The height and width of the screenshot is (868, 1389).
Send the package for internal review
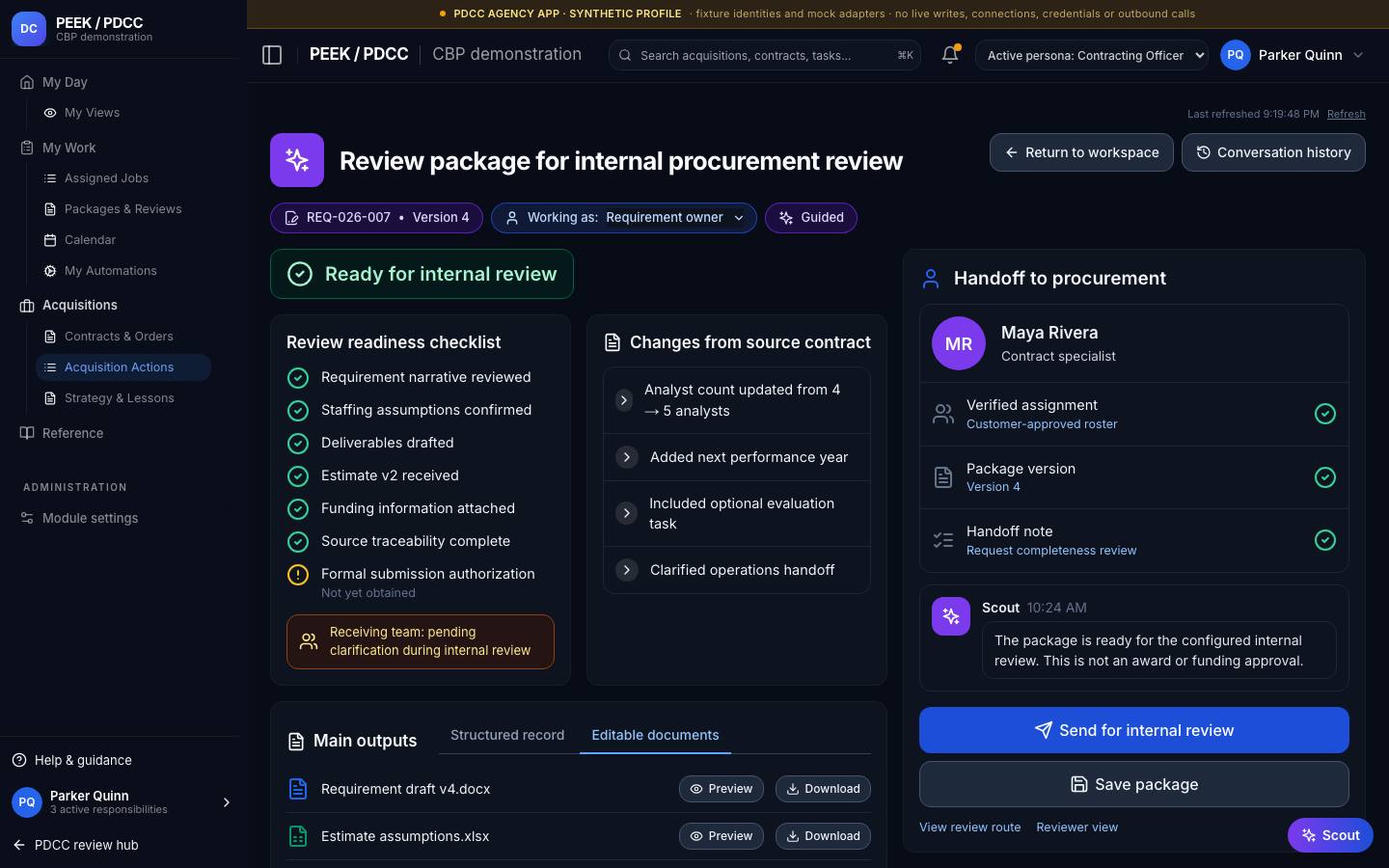point(1133,730)
